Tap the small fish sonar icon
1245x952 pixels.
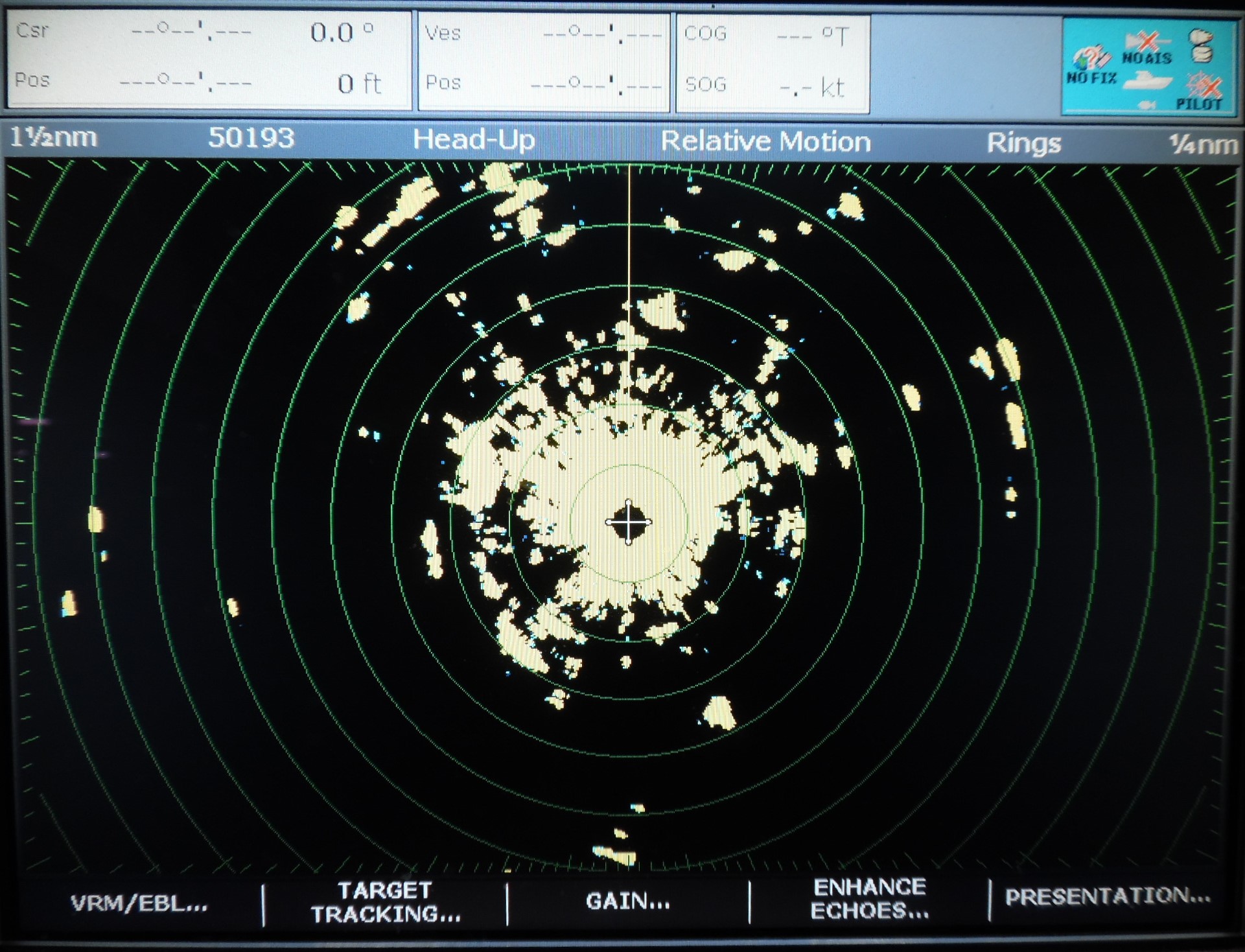click(1146, 104)
